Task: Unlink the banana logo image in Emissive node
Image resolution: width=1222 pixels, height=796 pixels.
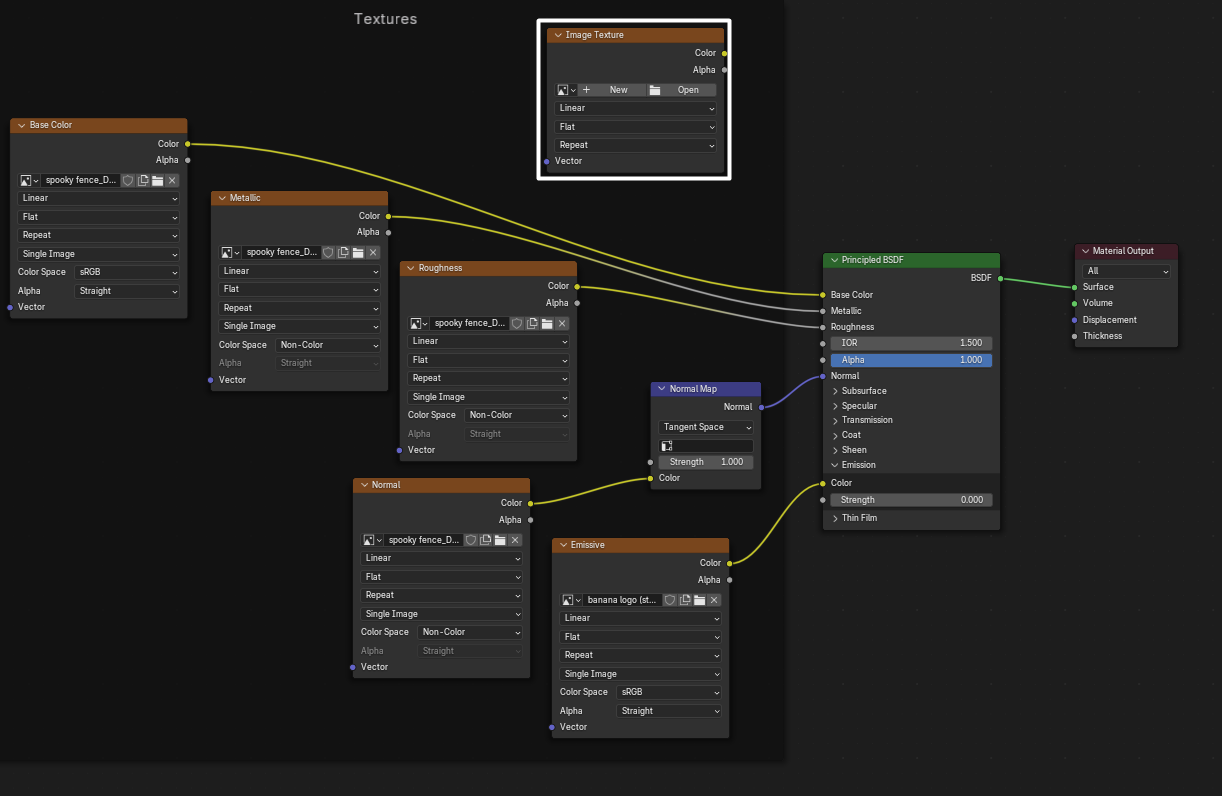Action: pos(714,601)
